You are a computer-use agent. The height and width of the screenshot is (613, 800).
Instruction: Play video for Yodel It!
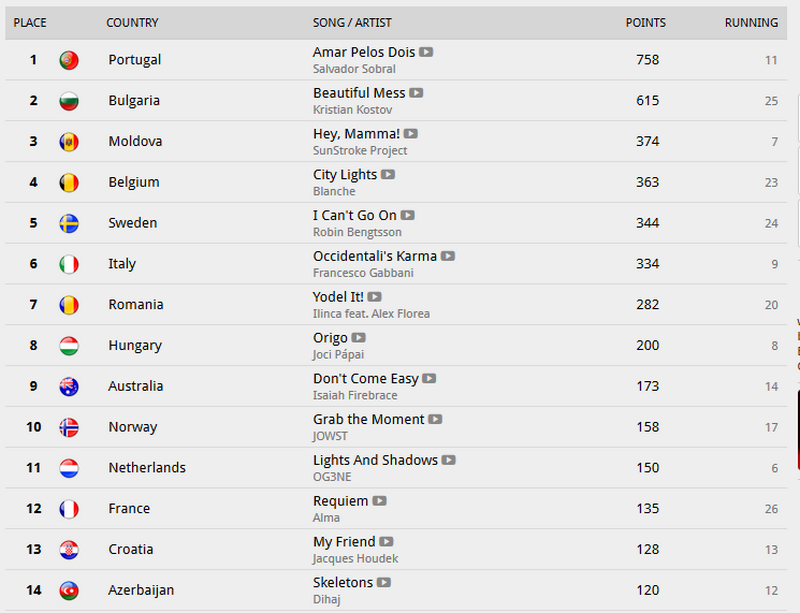[374, 297]
